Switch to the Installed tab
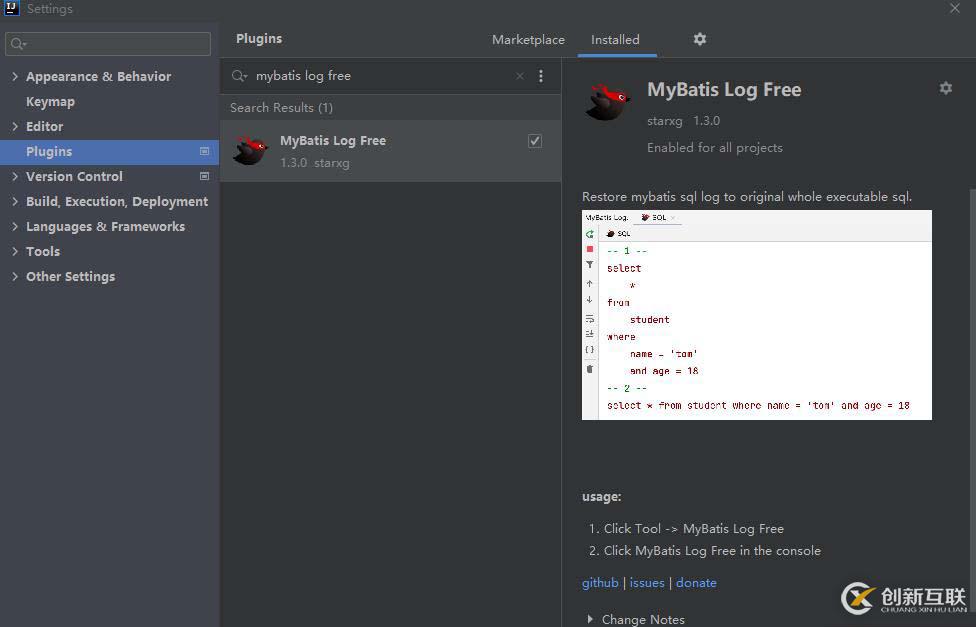The height and width of the screenshot is (627, 976). click(615, 39)
